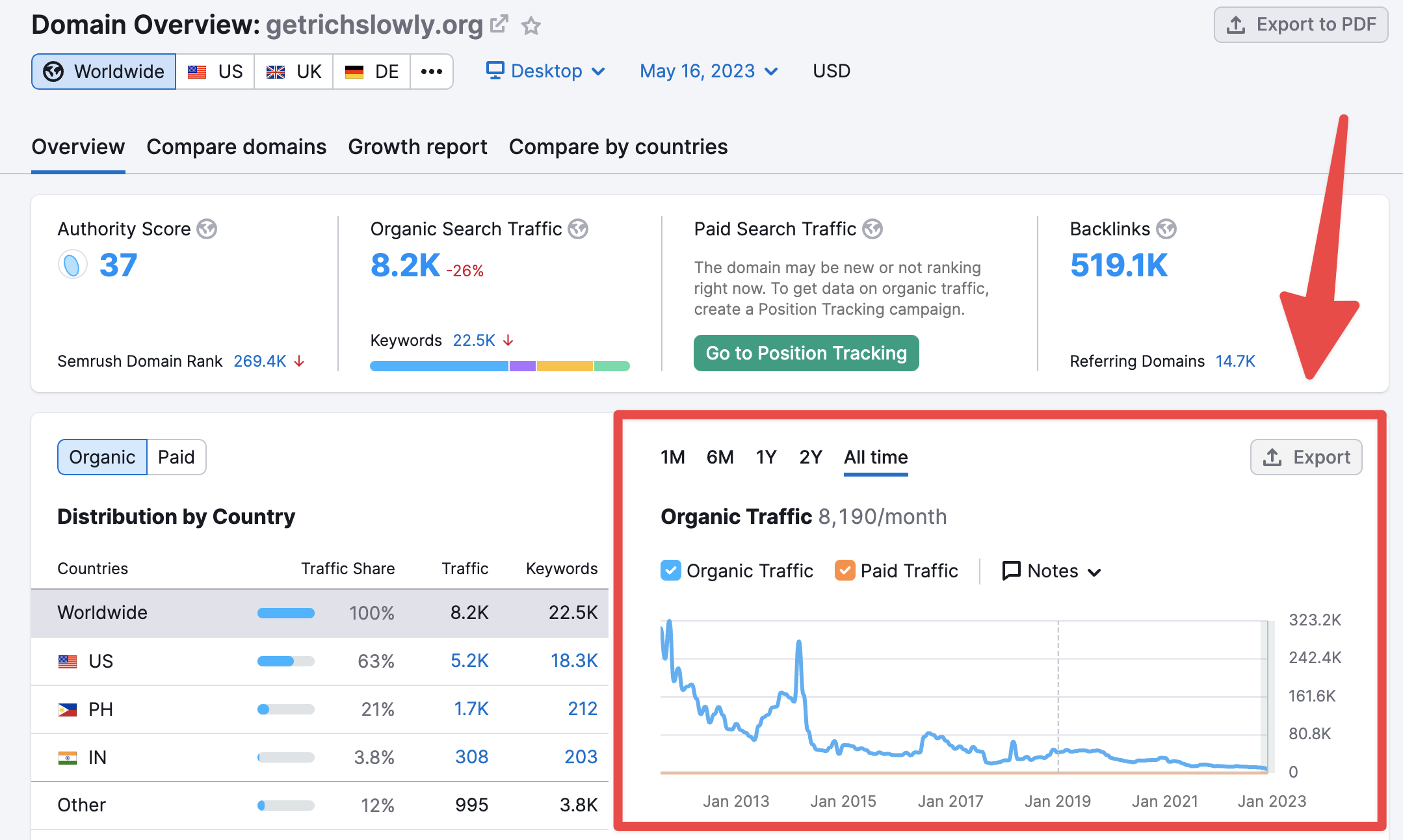Click the chart Export button
This screenshot has height=840, width=1403.
[x=1306, y=457]
